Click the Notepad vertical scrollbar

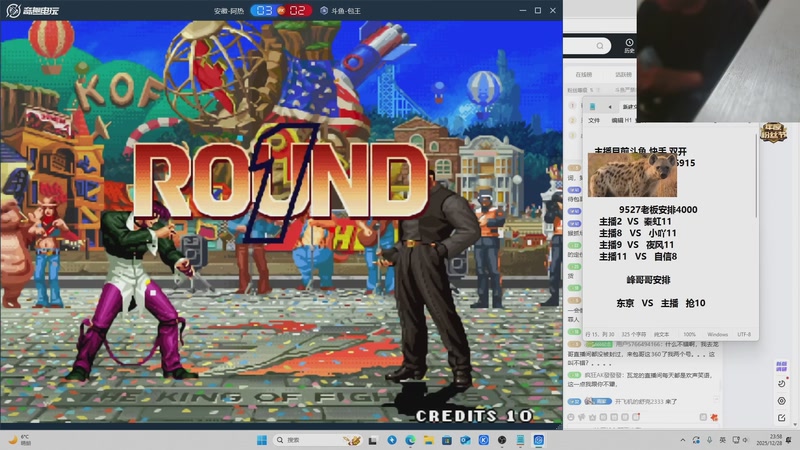[x=756, y=176]
